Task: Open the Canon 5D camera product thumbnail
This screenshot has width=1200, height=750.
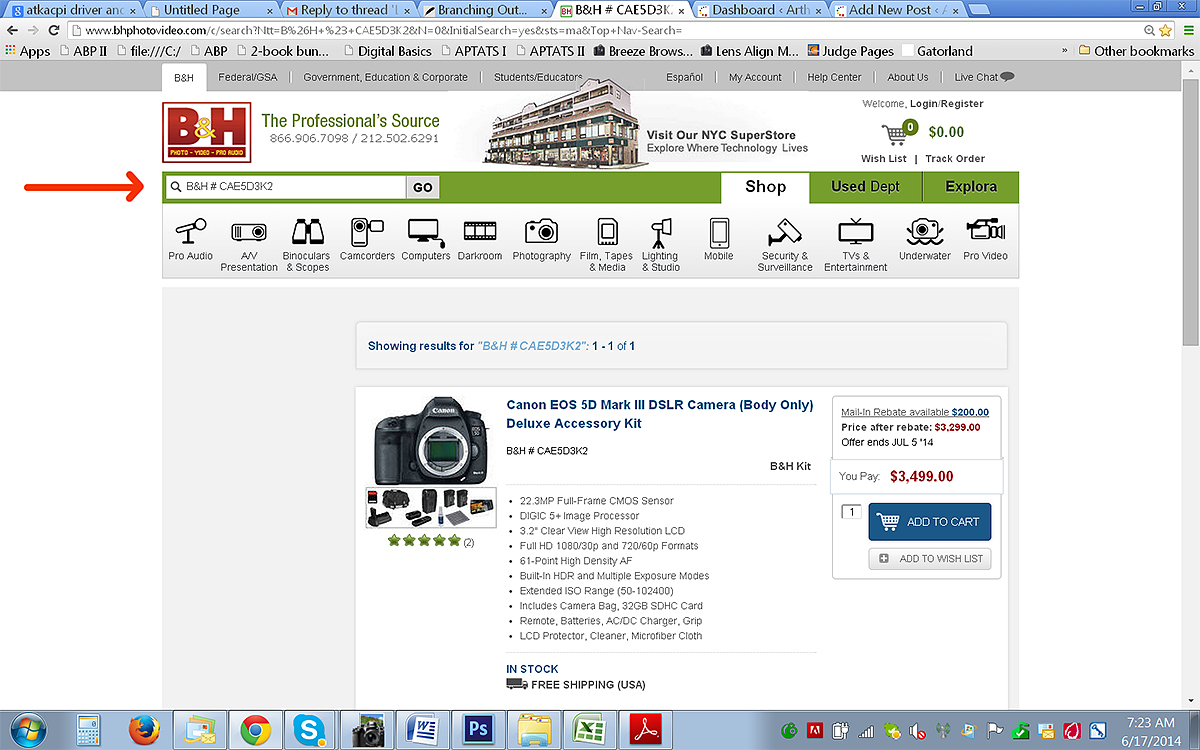Action: (432, 440)
